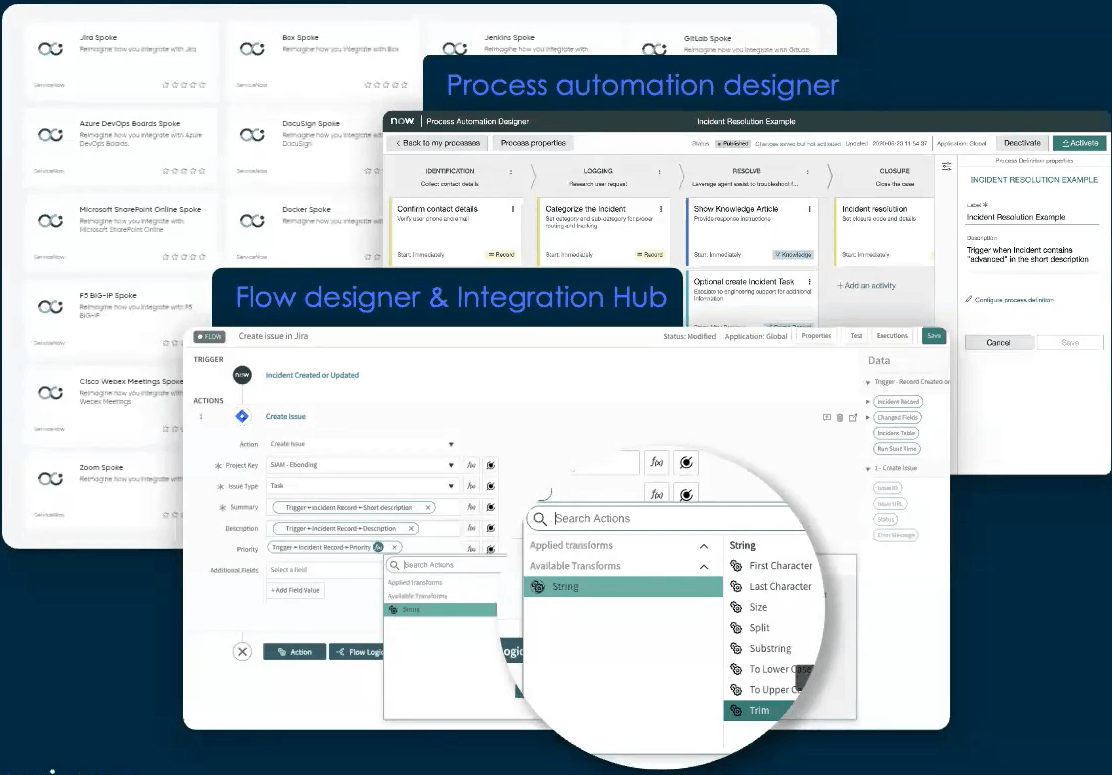Click three-dot menu on Confirm contact details card
The width and height of the screenshot is (1112, 775).
tap(514, 209)
